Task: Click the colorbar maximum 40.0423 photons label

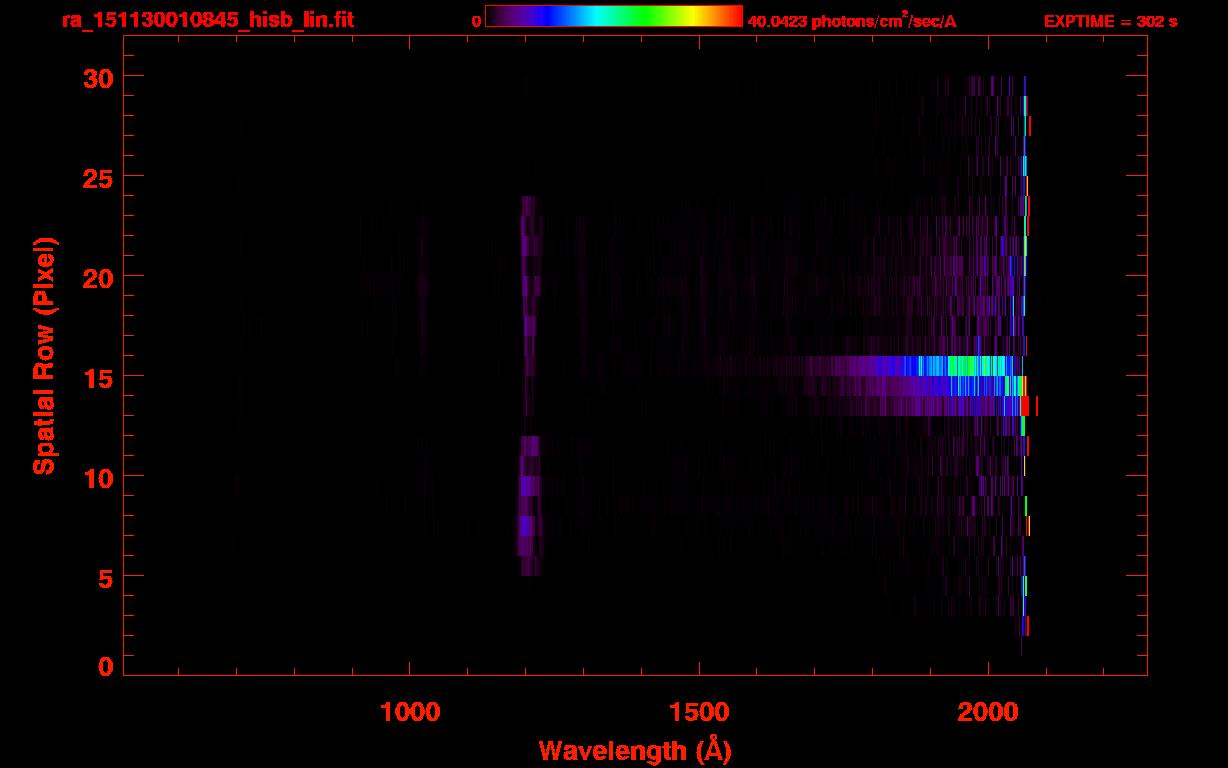Action: tap(852, 21)
